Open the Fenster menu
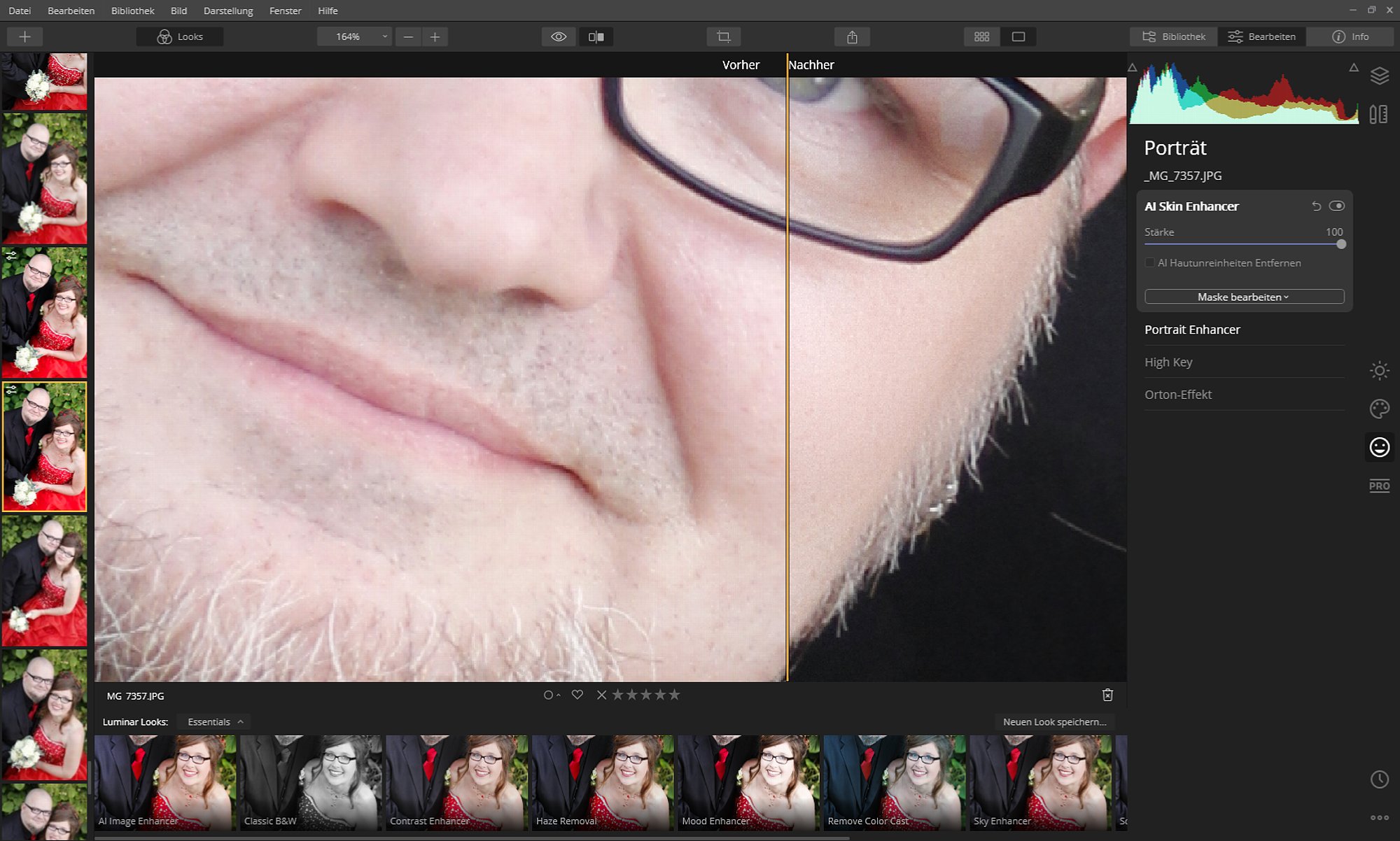Screen dimensions: 1400x841 [x=285, y=10]
